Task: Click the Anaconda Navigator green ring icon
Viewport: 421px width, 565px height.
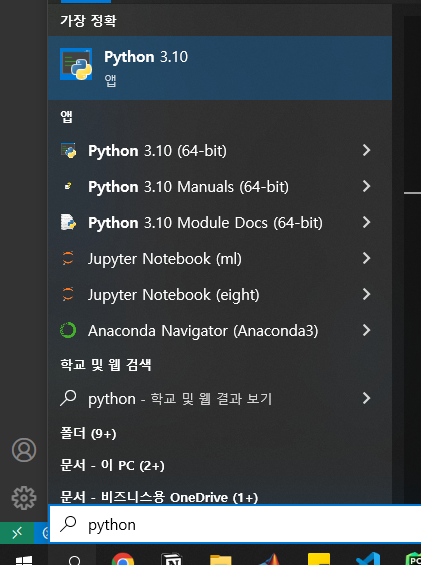Action: 68,330
